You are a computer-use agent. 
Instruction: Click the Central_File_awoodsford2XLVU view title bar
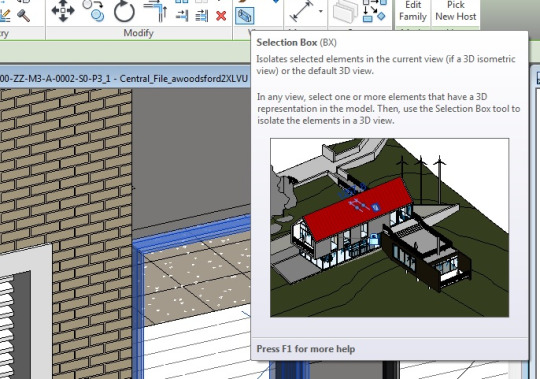[124, 78]
